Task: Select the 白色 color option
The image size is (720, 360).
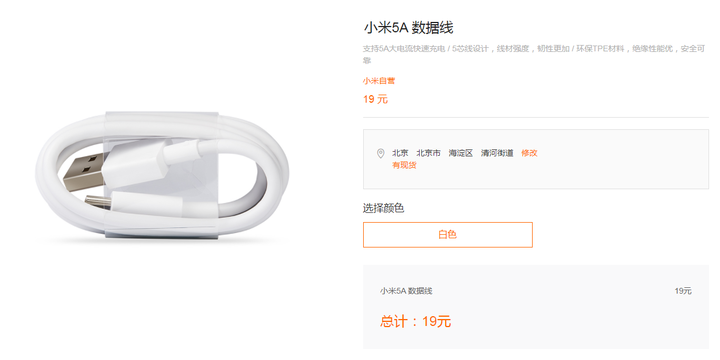Action: click(448, 235)
